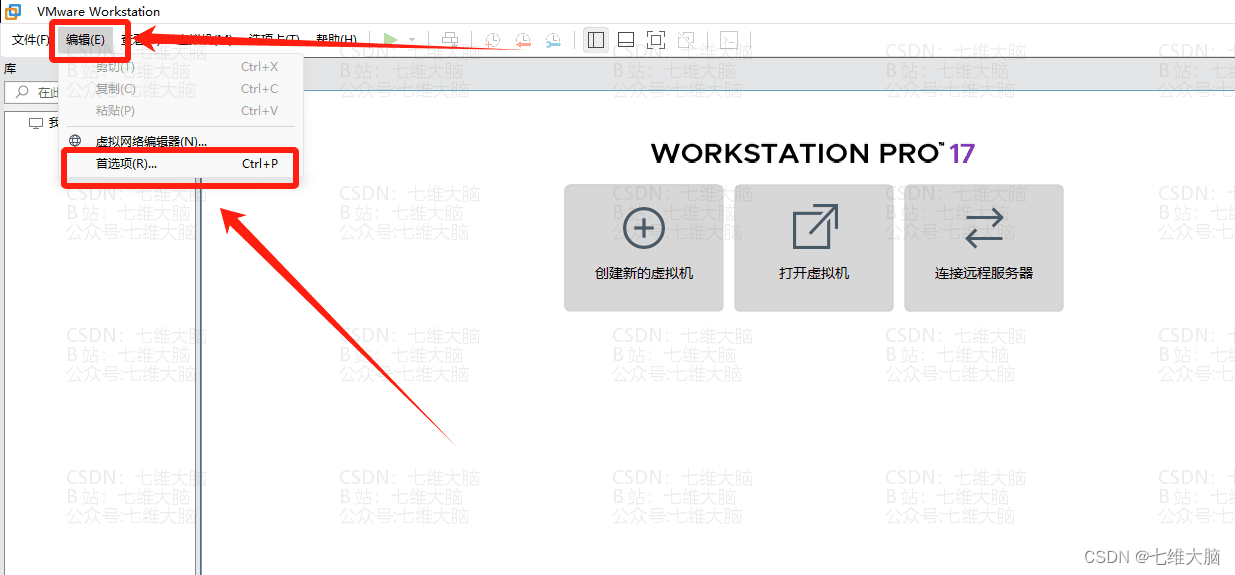Open the 选项卡(T) menu
The image size is (1235, 575).
pos(274,40)
